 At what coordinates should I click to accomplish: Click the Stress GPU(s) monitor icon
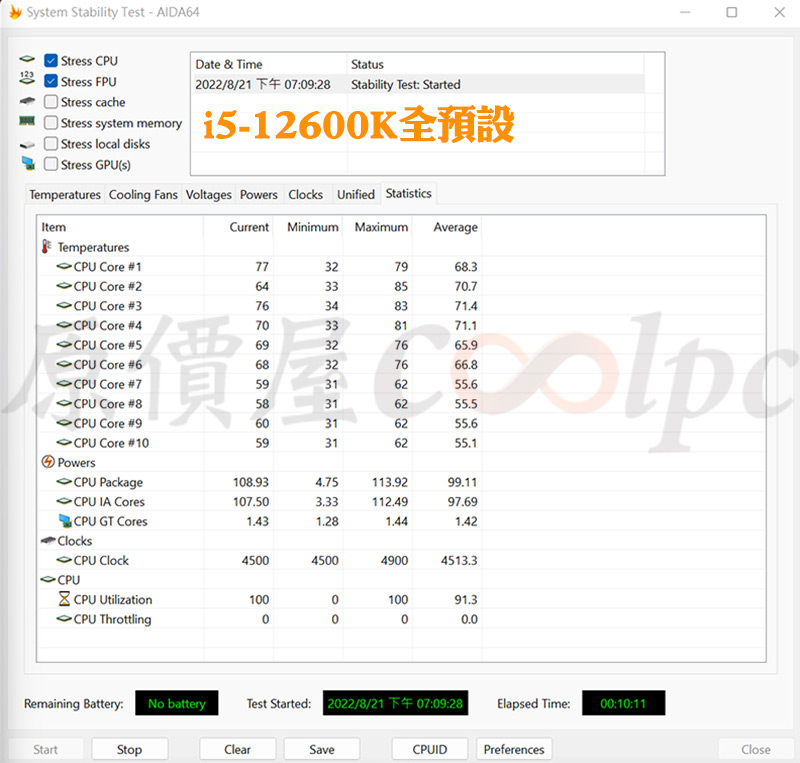[x=28, y=163]
